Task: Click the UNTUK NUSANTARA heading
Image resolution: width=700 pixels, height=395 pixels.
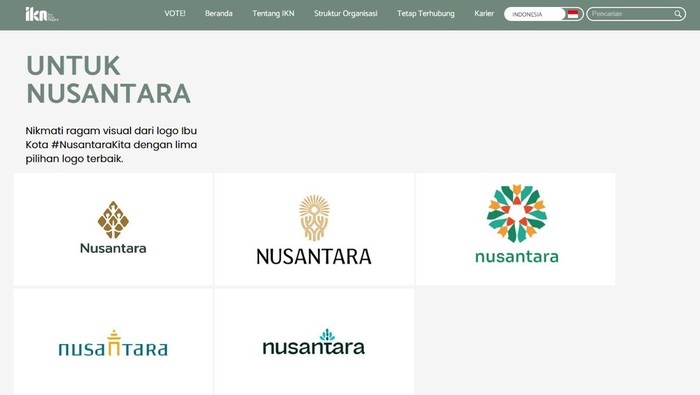Action: pyautogui.click(x=108, y=79)
